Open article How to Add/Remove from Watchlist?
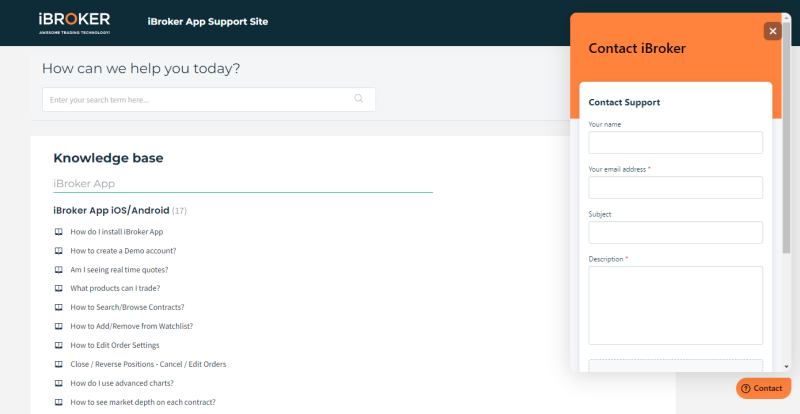This screenshot has width=800, height=414. tap(132, 326)
